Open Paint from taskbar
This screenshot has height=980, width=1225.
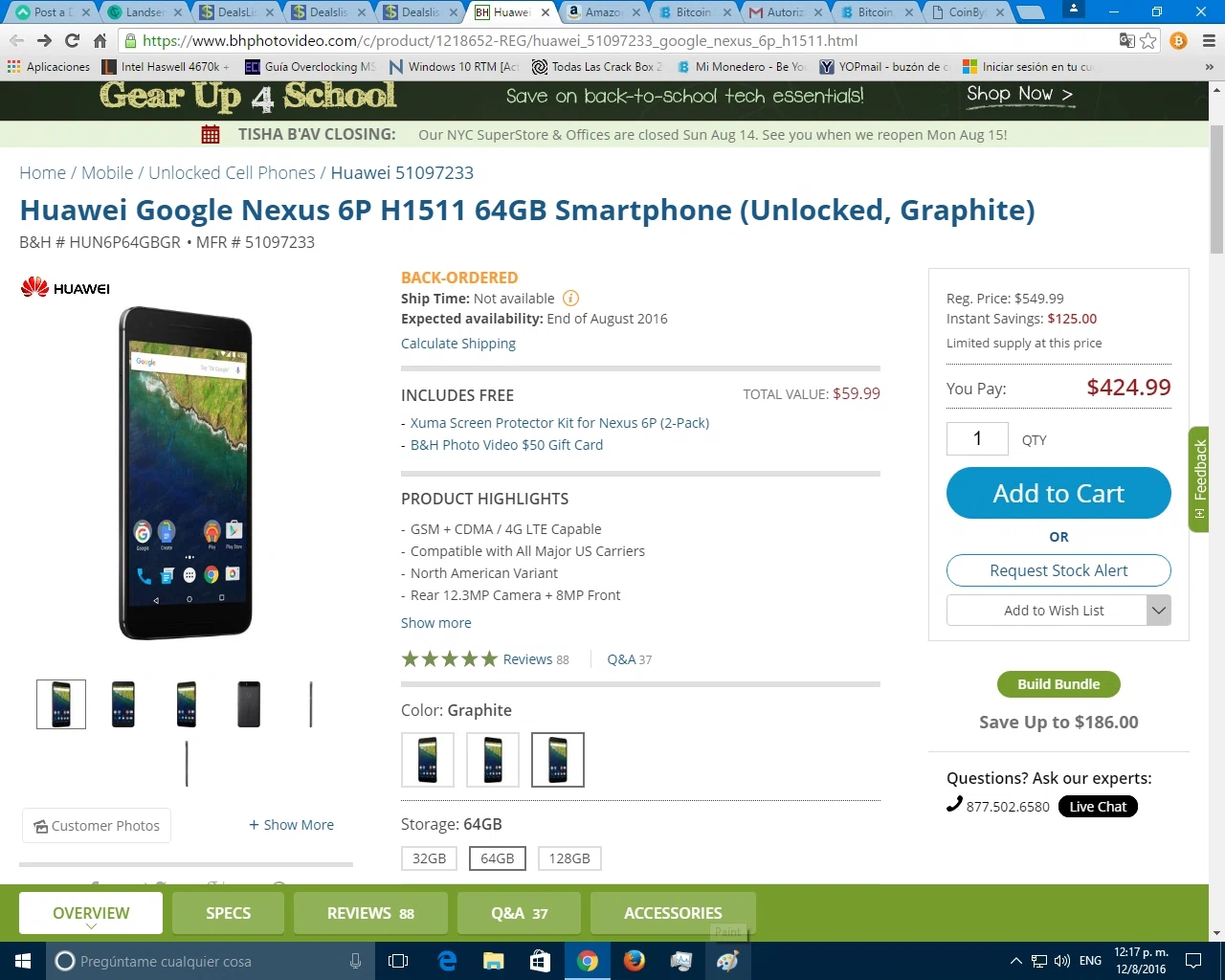tap(727, 961)
